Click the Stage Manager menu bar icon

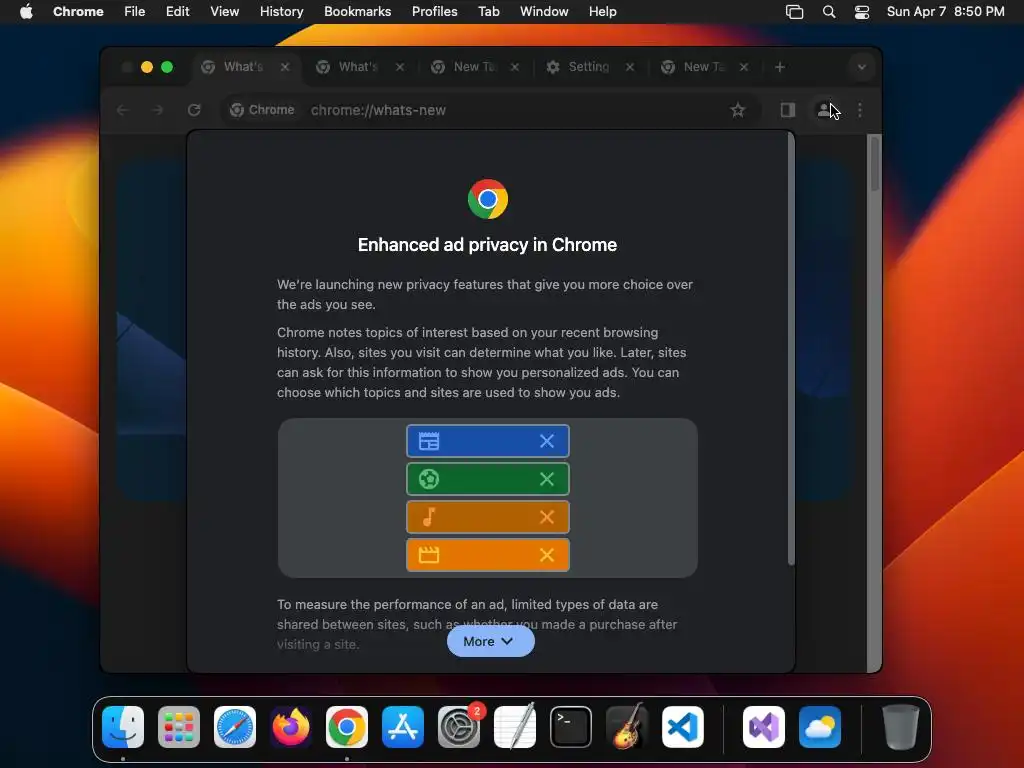click(x=794, y=11)
